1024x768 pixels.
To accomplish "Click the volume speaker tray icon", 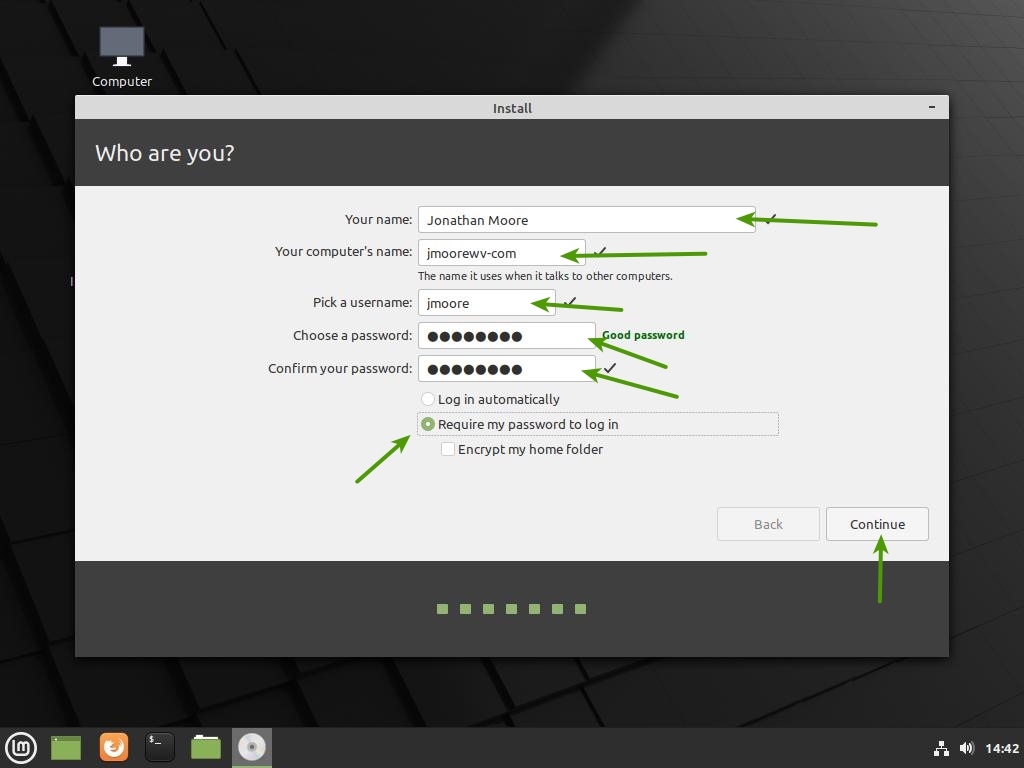I will (x=966, y=748).
